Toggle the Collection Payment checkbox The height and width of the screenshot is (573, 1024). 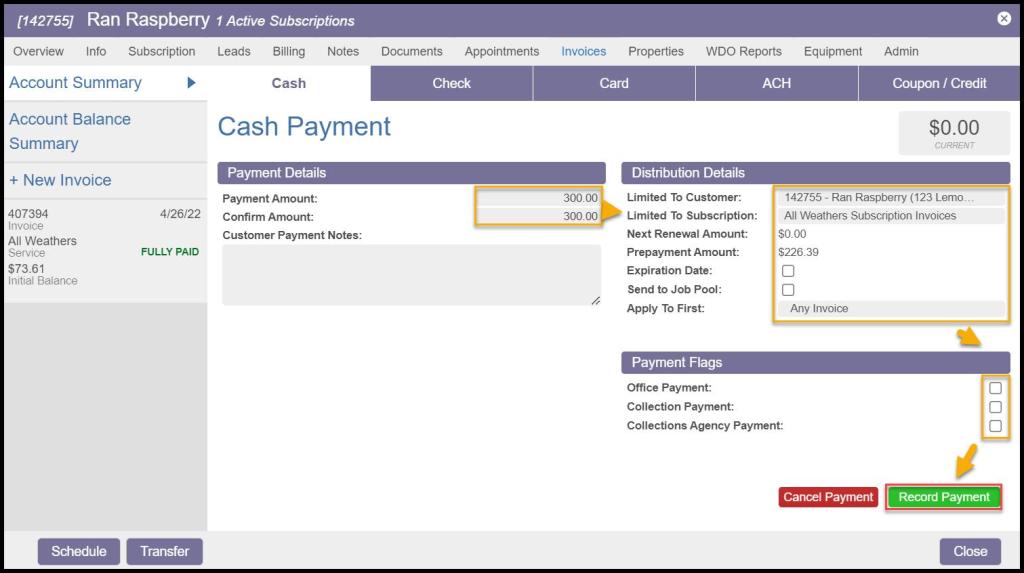click(995, 407)
